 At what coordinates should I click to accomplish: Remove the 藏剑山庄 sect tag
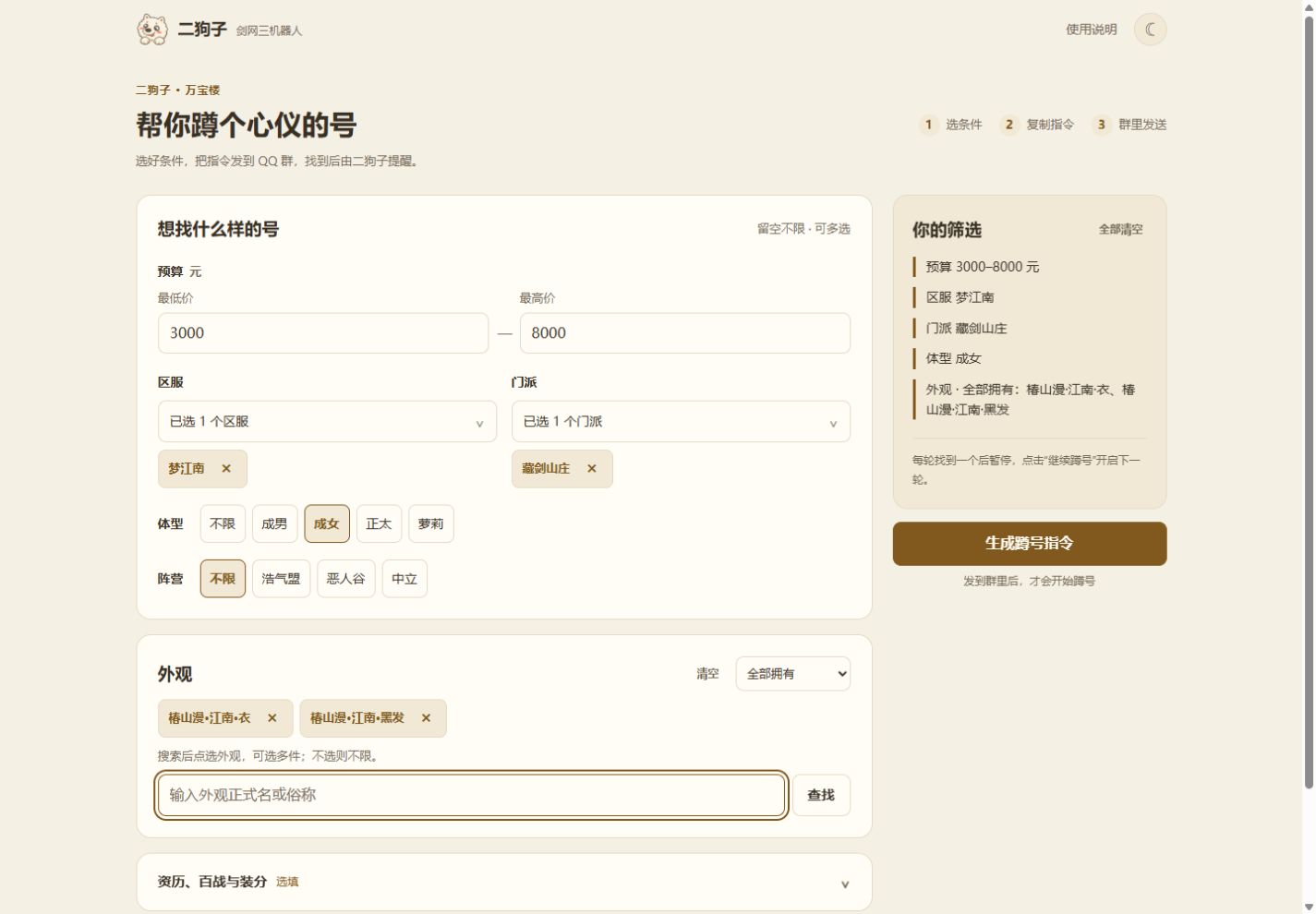(x=592, y=469)
